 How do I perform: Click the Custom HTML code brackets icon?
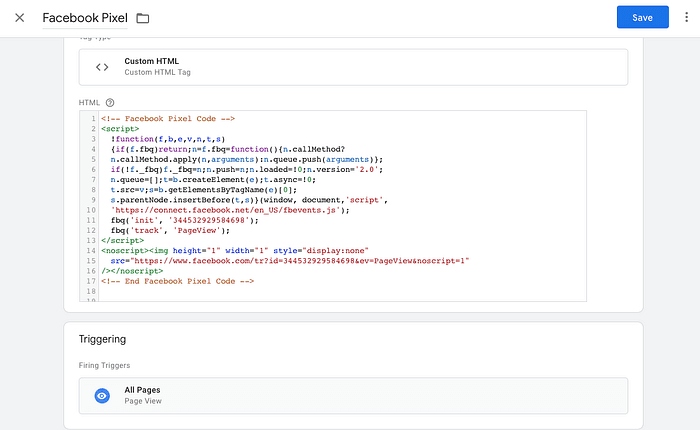102,67
